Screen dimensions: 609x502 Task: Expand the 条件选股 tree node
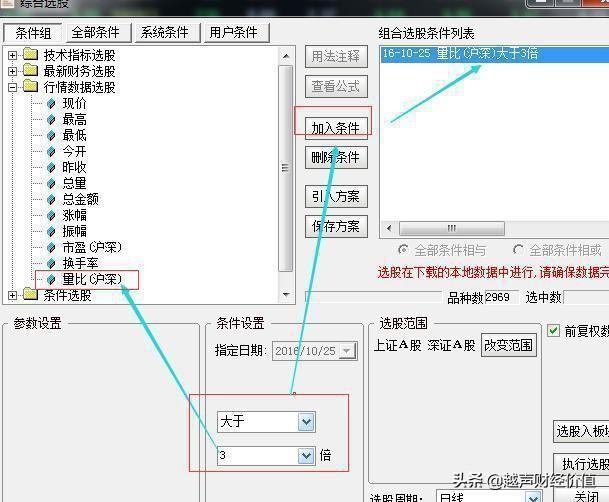tap(12, 295)
